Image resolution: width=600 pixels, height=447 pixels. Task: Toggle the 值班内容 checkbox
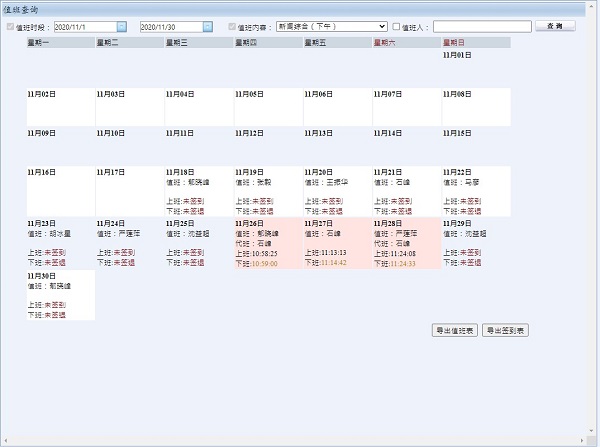(x=233, y=26)
